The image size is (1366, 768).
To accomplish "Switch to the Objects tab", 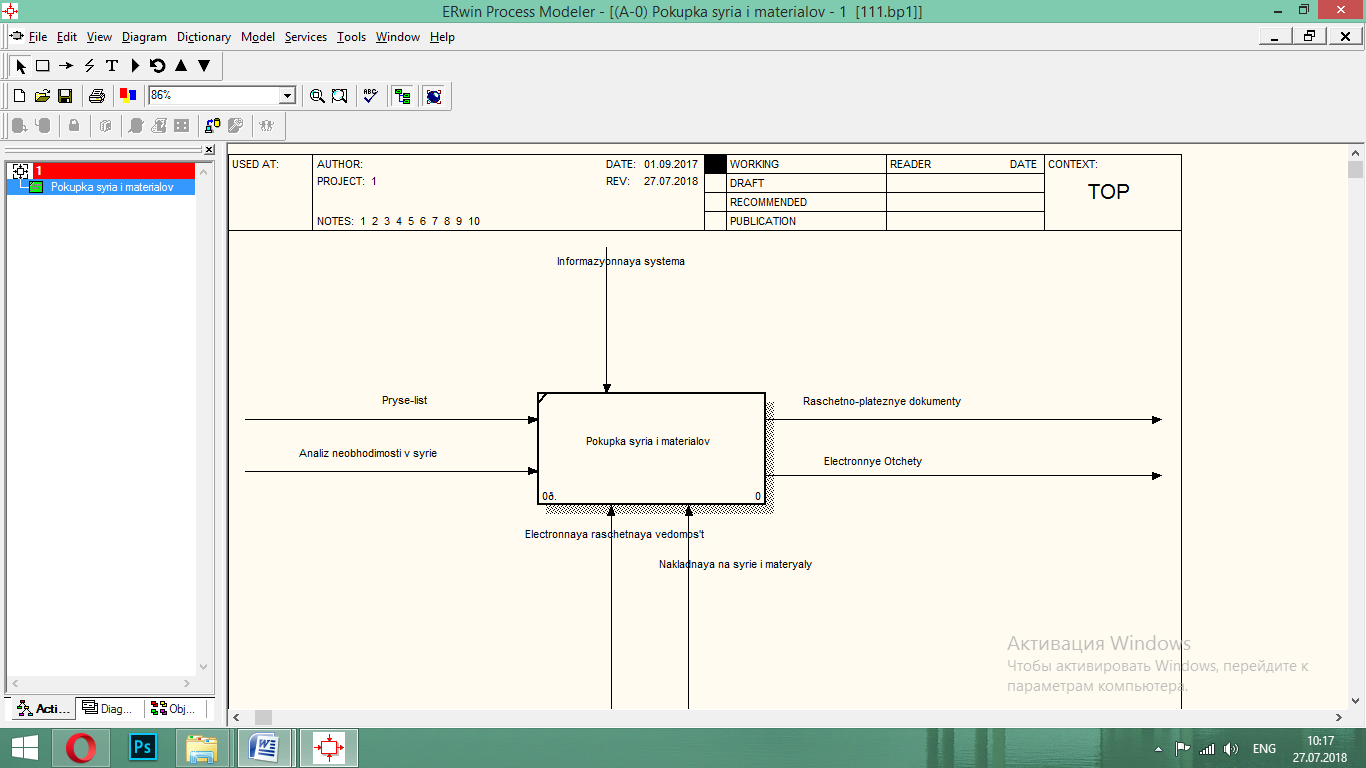I will click(x=175, y=709).
